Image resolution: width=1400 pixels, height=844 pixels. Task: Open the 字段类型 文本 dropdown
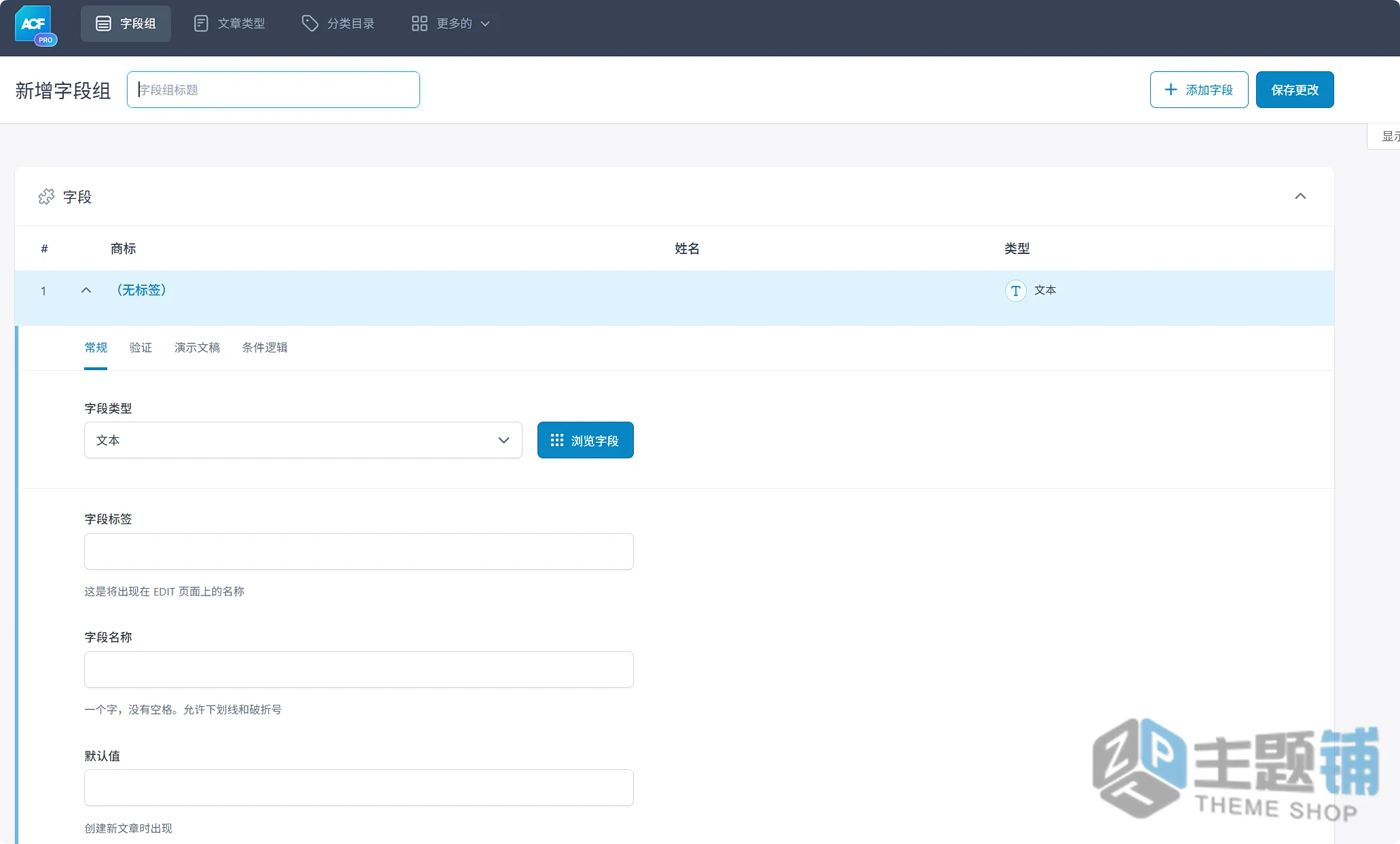tap(303, 440)
